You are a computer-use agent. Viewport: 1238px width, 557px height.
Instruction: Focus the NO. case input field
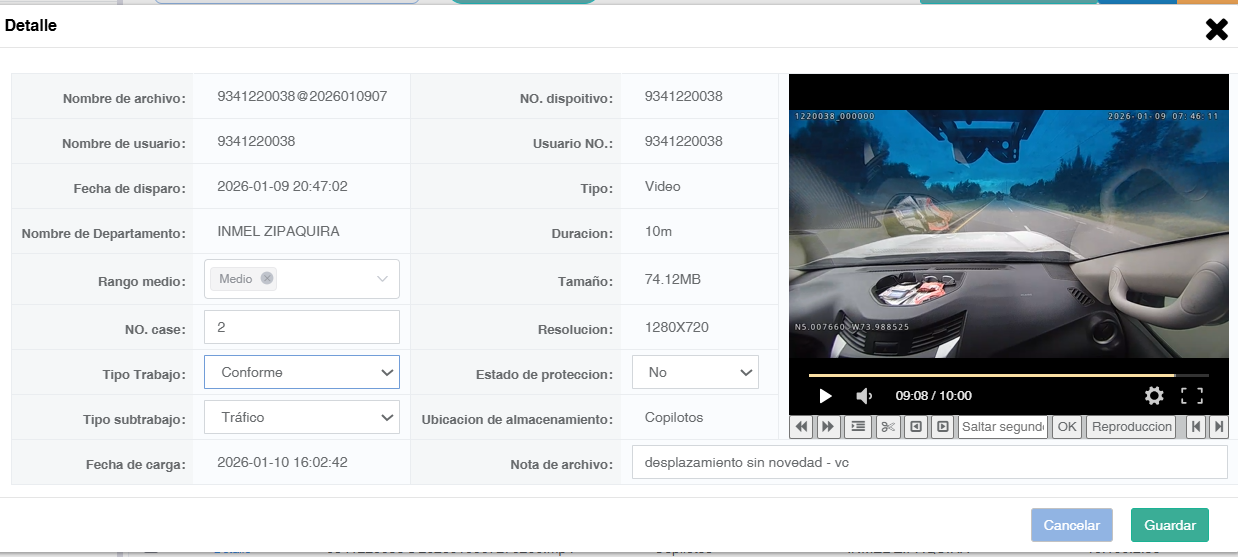(x=302, y=327)
